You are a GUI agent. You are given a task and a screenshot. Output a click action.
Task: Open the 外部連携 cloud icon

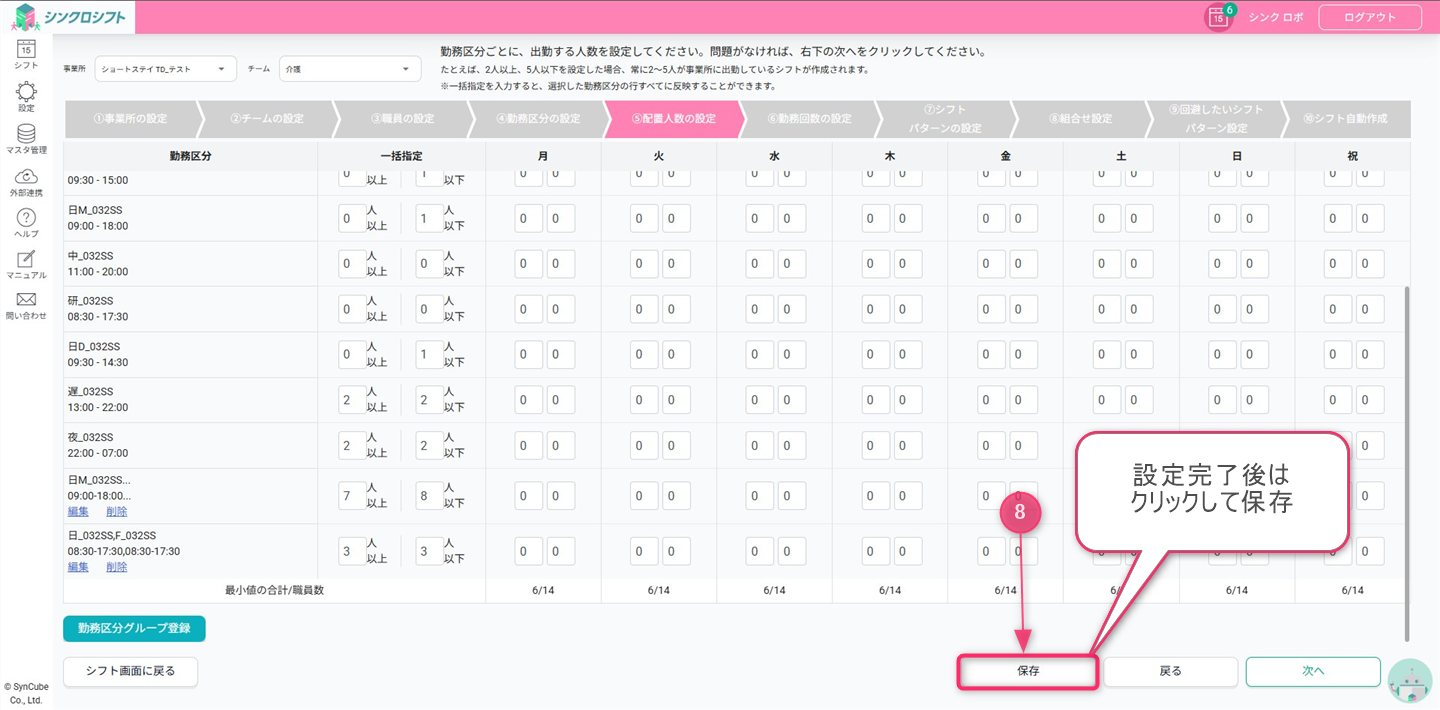pos(26,177)
